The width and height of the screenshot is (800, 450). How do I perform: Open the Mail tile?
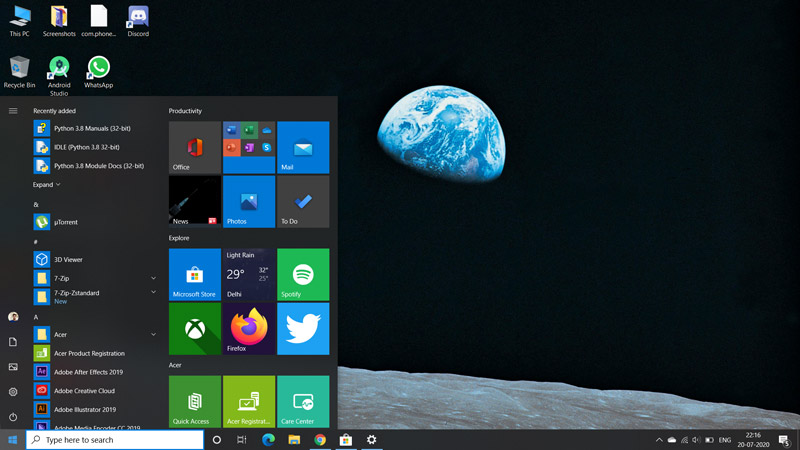coord(303,147)
